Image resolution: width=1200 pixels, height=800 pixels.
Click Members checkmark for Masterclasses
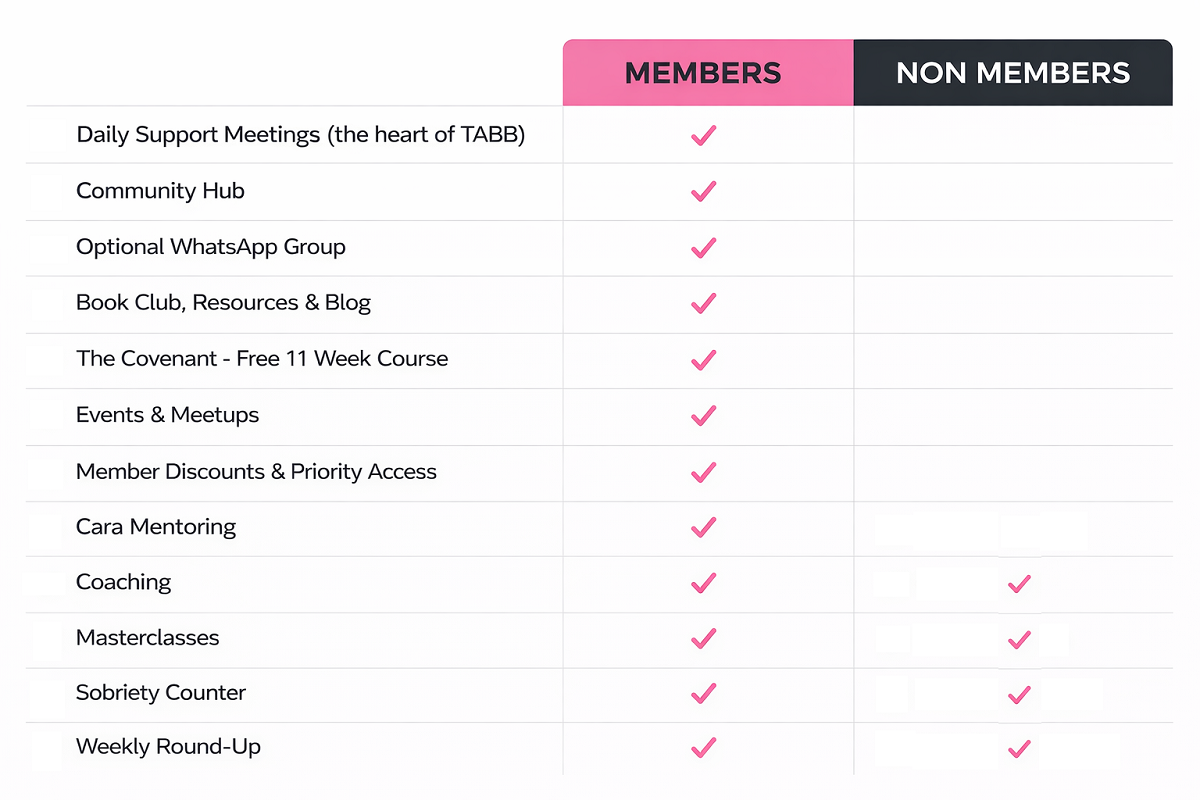704,638
